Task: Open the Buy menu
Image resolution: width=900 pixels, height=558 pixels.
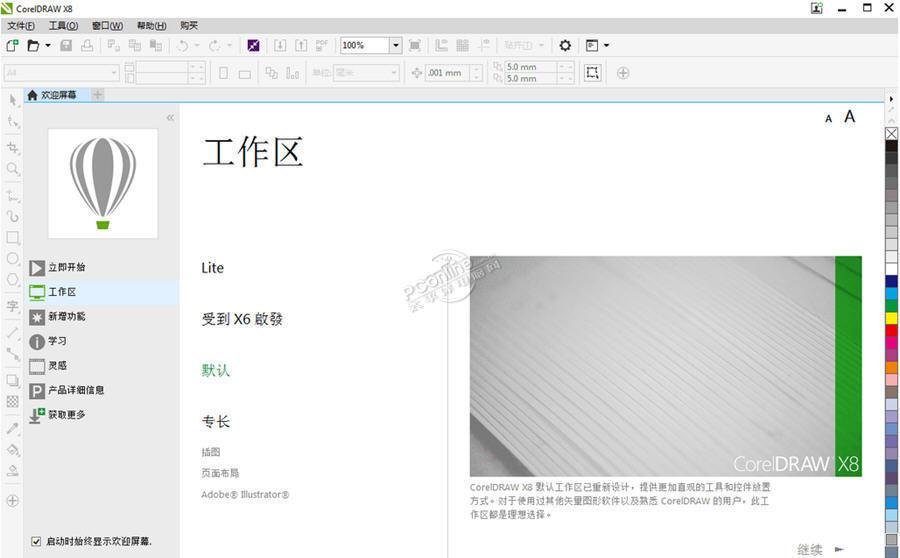Action: point(189,26)
